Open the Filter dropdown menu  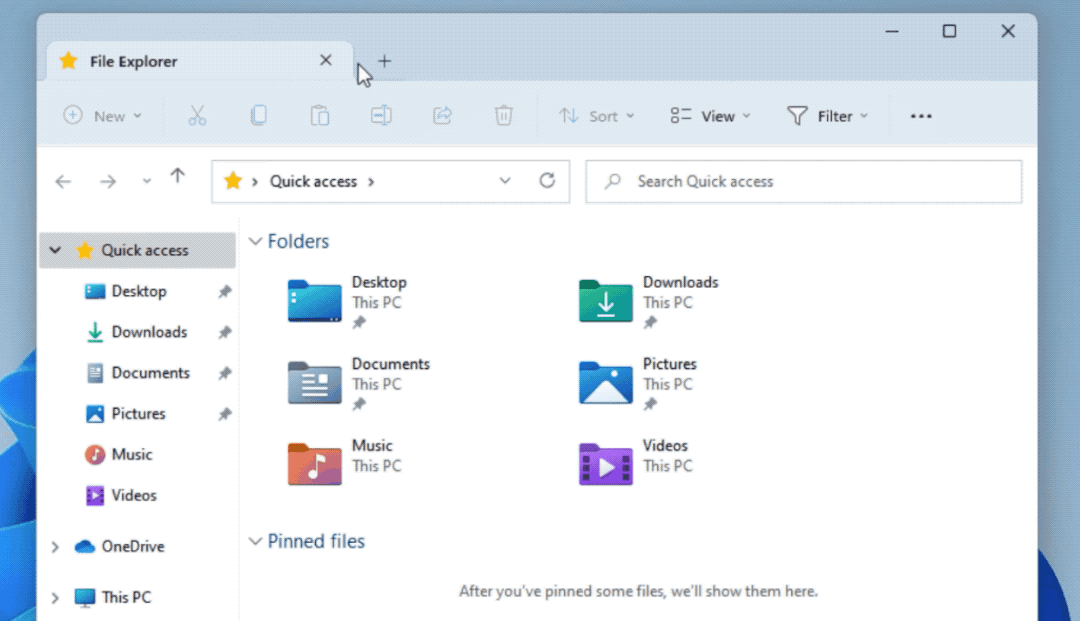point(827,116)
